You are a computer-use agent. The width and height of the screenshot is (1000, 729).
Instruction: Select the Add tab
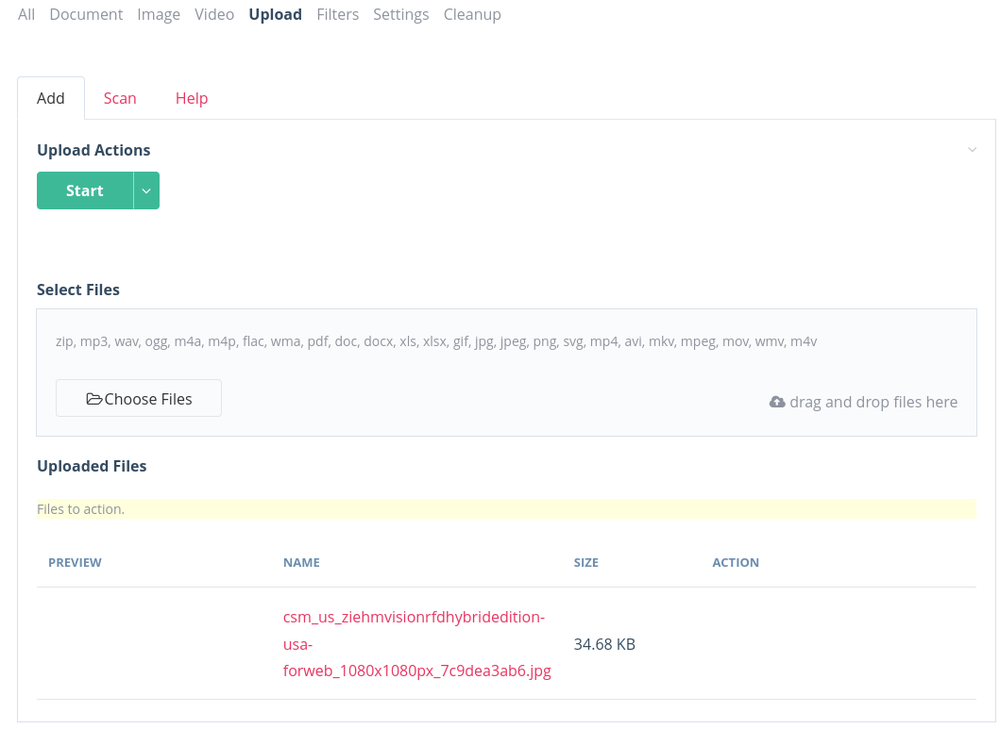pyautogui.click(x=51, y=98)
